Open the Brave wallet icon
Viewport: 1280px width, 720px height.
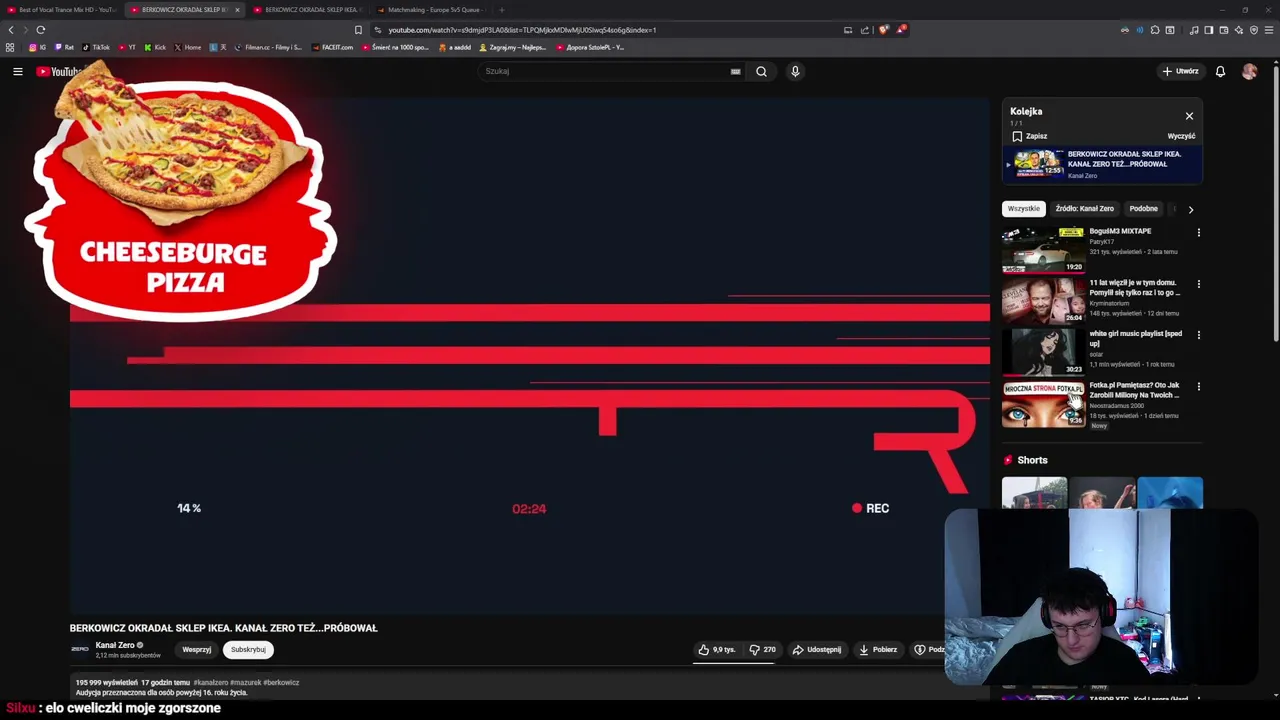[1224, 30]
